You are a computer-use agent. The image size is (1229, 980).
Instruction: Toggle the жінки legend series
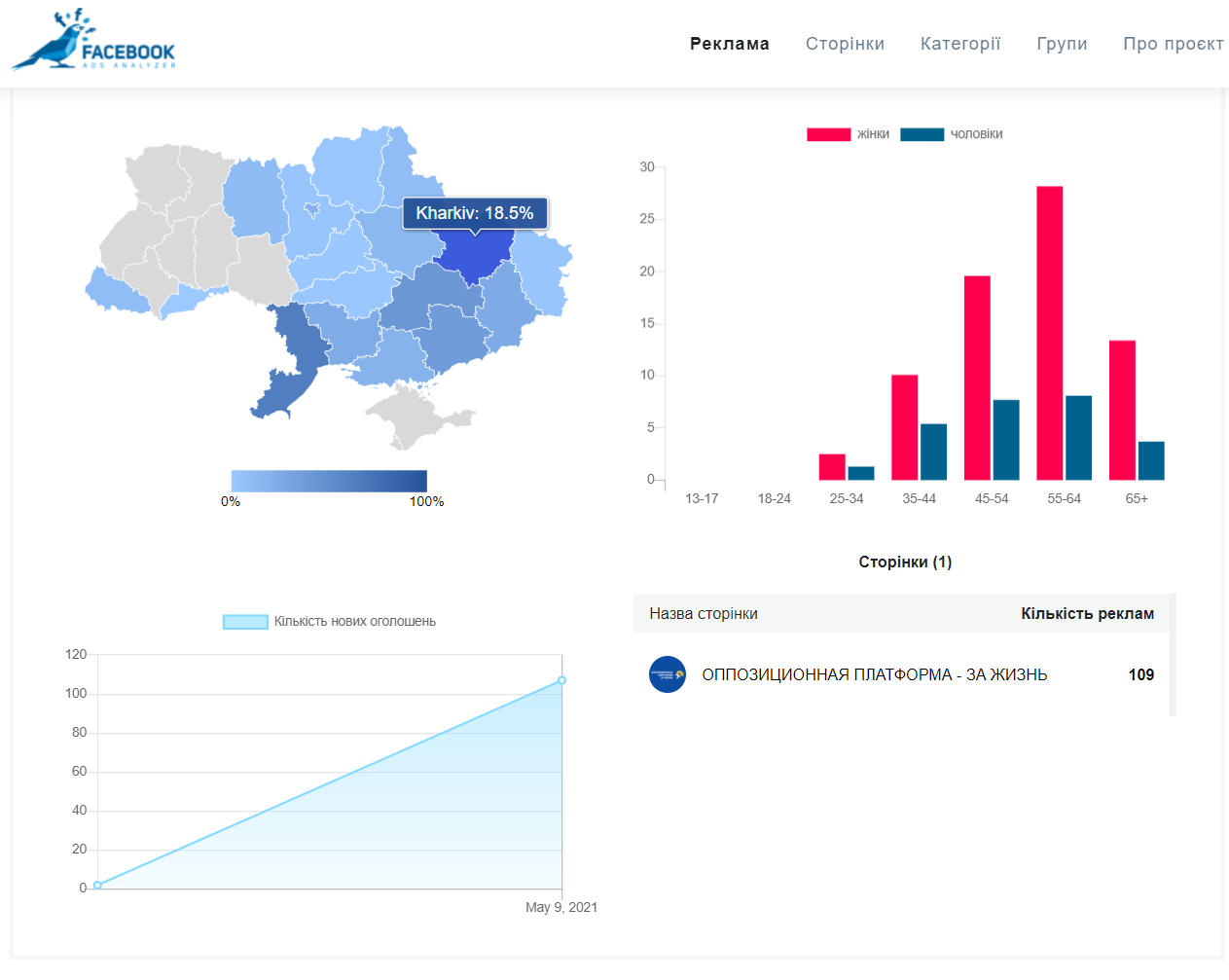(x=848, y=134)
